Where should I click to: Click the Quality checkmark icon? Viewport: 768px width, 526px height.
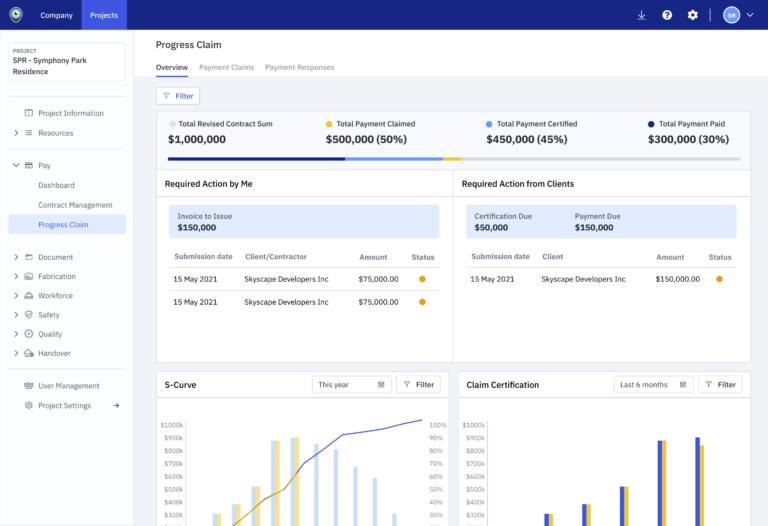coord(29,334)
